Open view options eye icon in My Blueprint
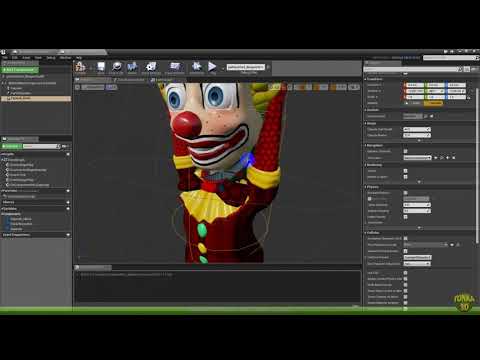 [65, 146]
